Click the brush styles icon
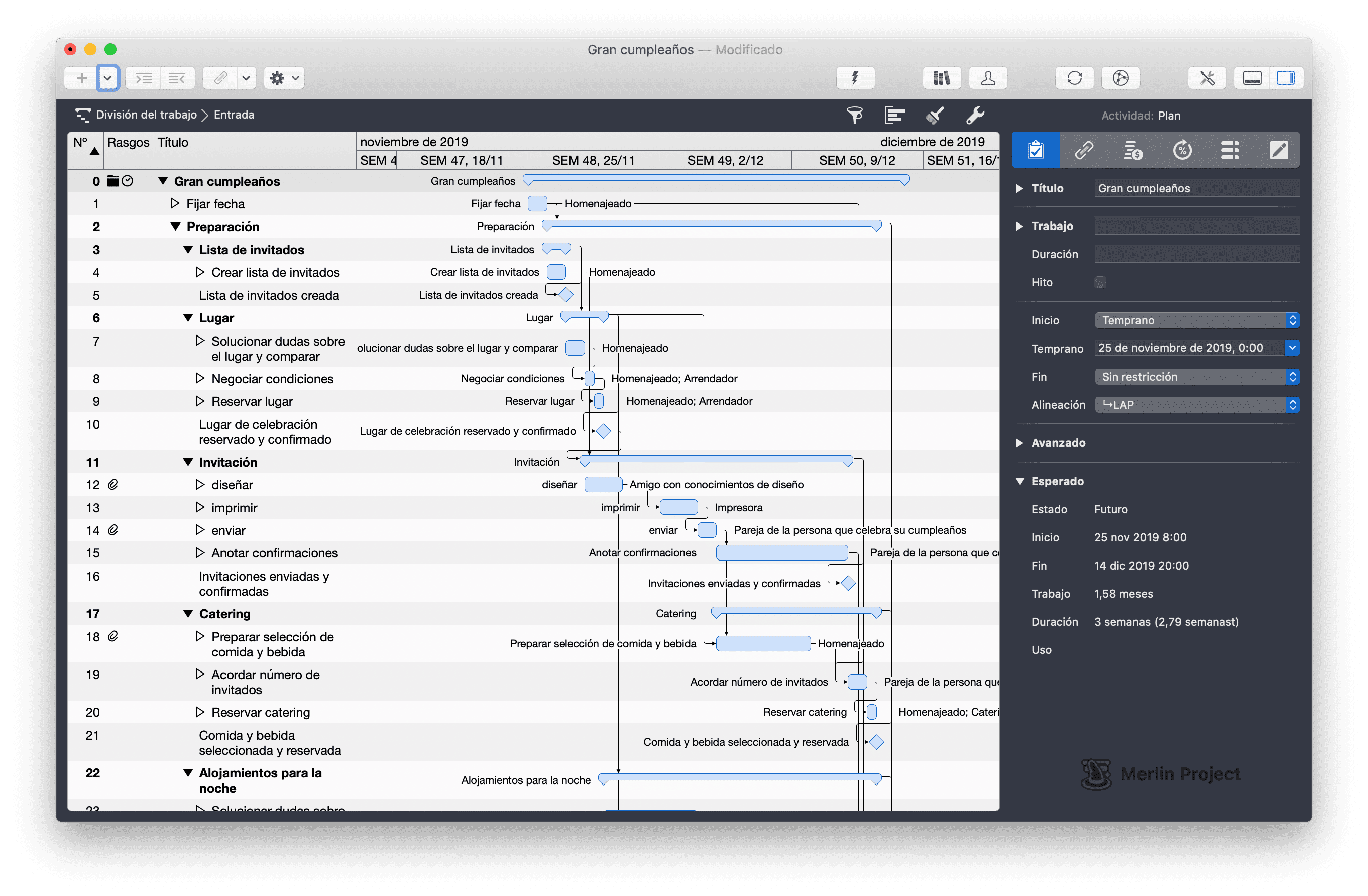Viewport: 1368px width, 896px height. (x=935, y=115)
